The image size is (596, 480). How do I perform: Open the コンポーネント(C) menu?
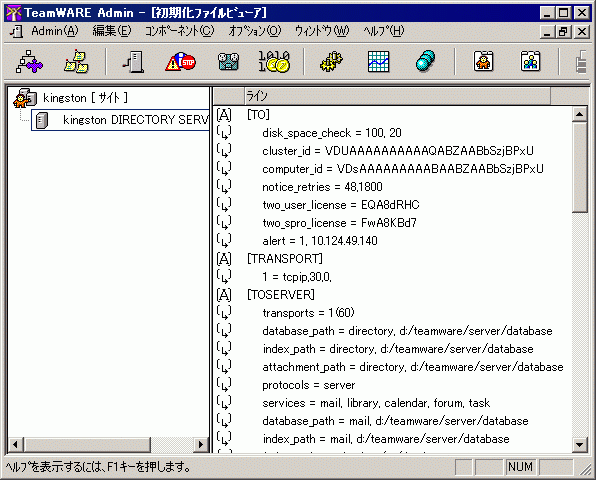pyautogui.click(x=179, y=31)
